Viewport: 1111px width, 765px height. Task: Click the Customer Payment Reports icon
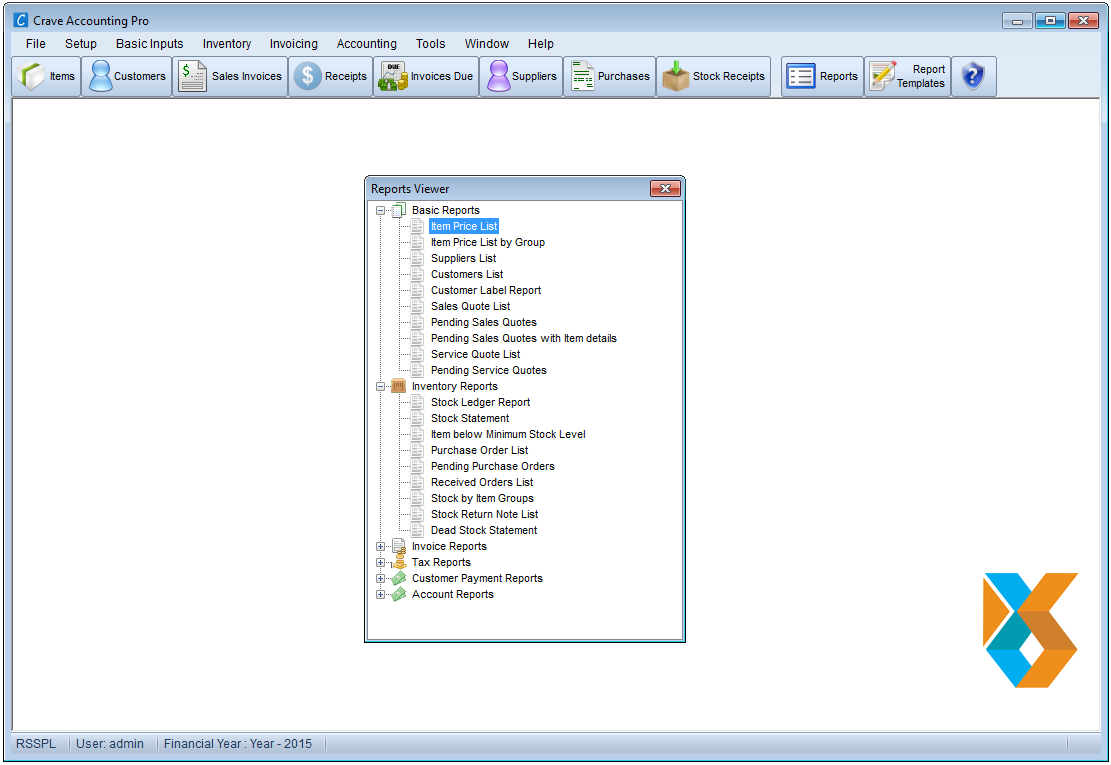coord(399,578)
